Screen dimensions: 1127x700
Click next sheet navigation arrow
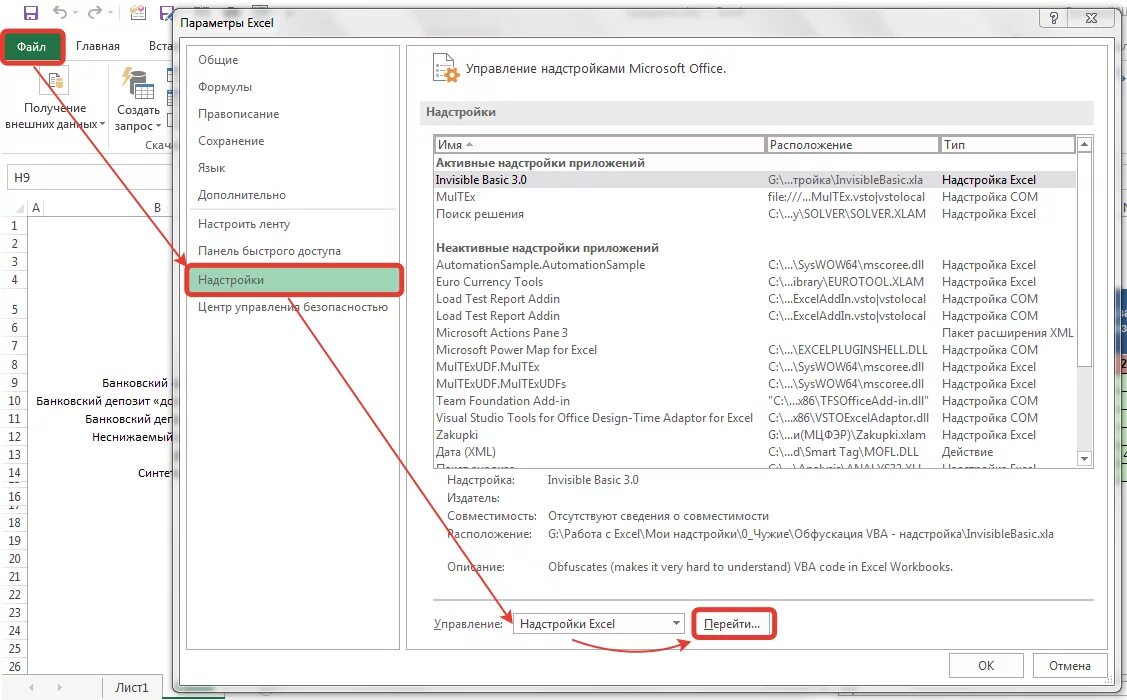click(x=60, y=688)
